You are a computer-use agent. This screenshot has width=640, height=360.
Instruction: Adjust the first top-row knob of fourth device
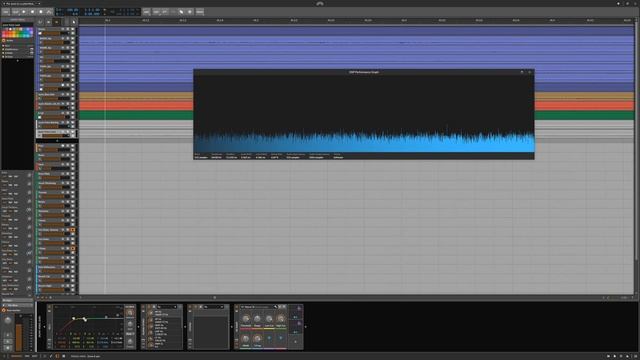pyautogui.click(x=246, y=319)
